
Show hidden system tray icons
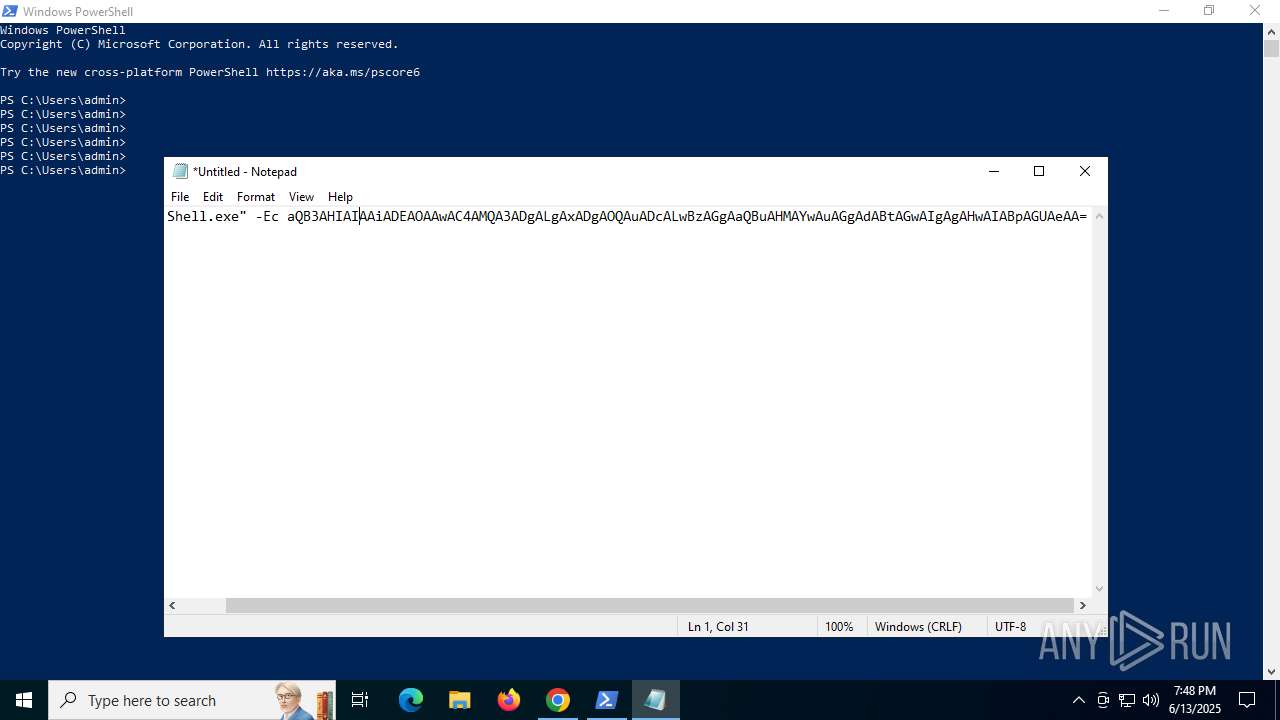[x=1078, y=700]
